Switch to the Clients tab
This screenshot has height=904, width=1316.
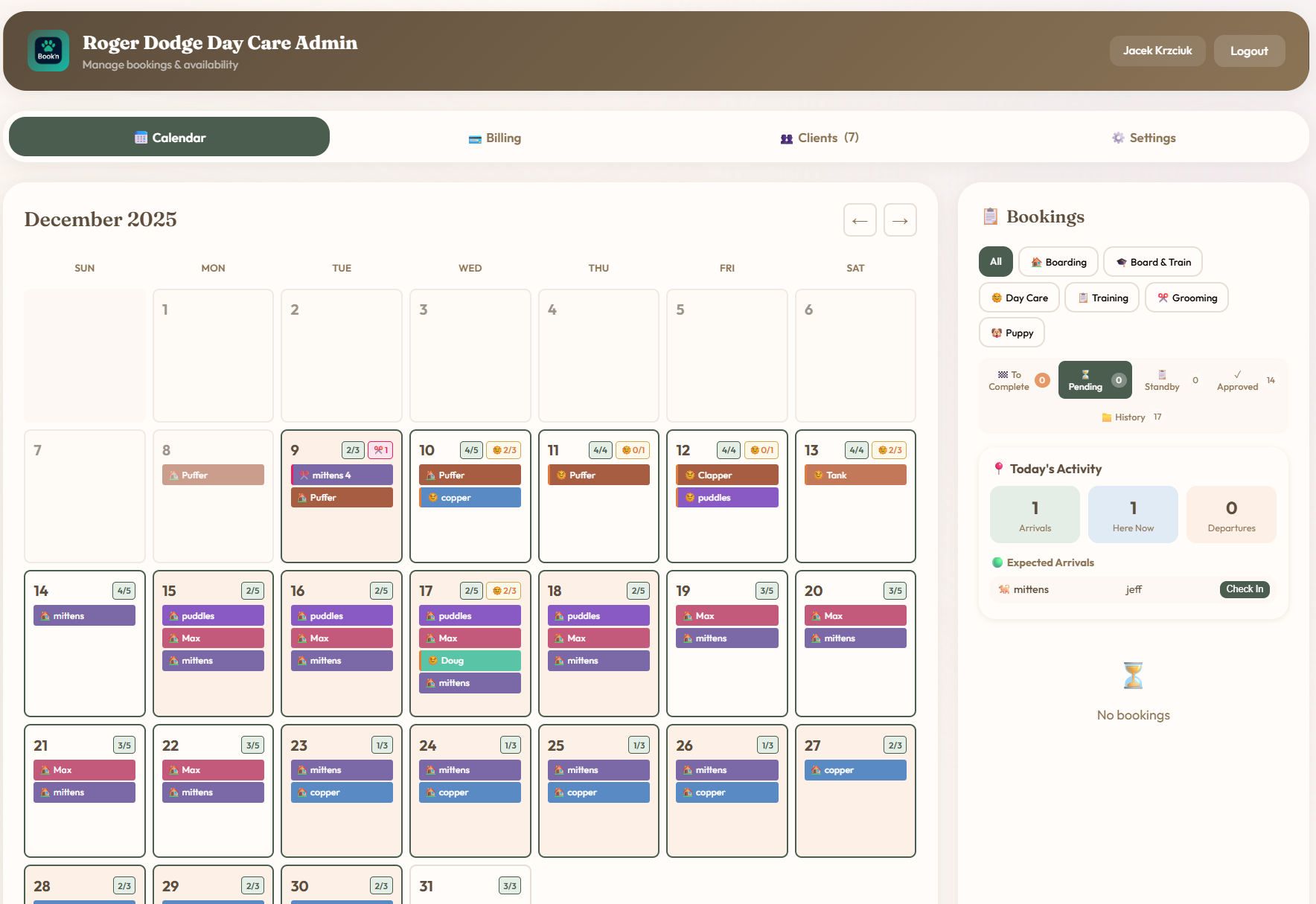[819, 138]
